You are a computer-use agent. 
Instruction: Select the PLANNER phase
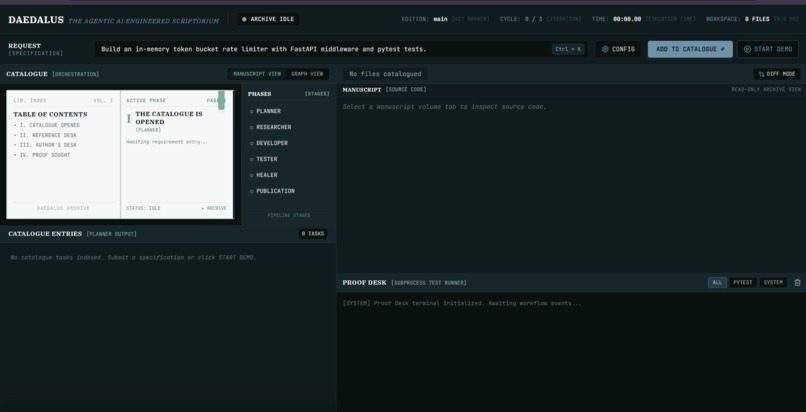point(265,111)
